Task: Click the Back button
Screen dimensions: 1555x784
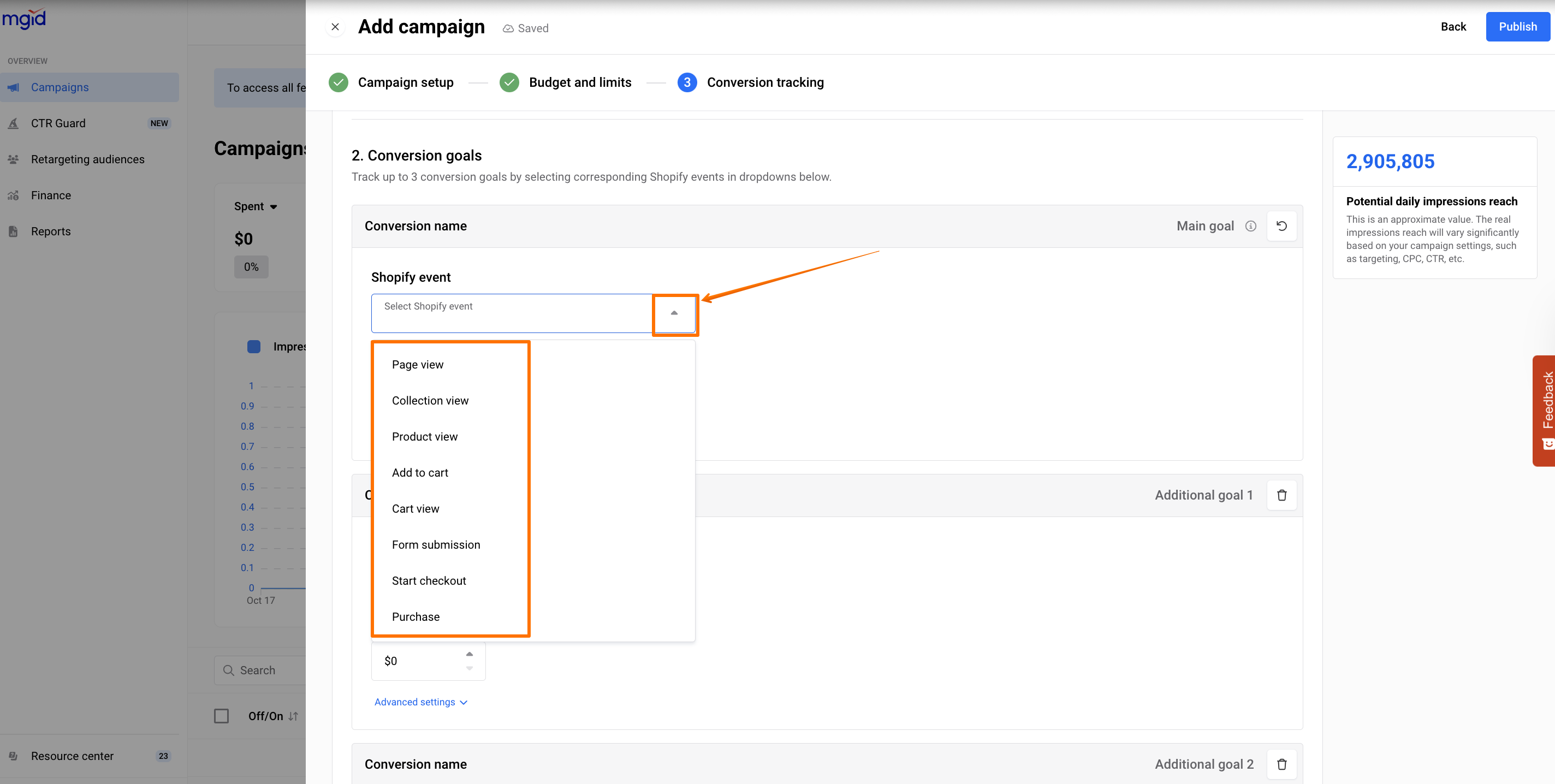Action: [x=1452, y=27]
